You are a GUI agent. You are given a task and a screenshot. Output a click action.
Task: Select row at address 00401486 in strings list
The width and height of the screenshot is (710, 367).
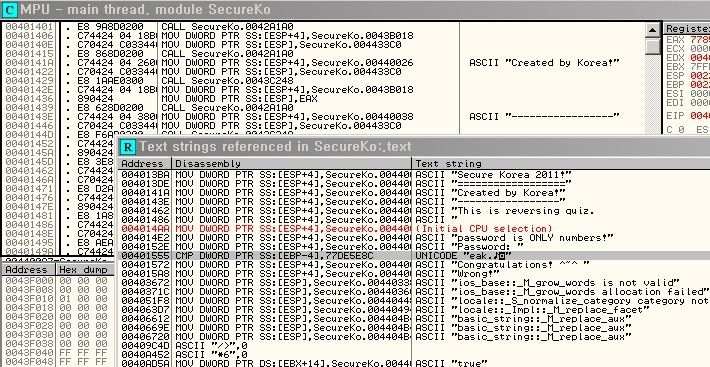(x=414, y=220)
